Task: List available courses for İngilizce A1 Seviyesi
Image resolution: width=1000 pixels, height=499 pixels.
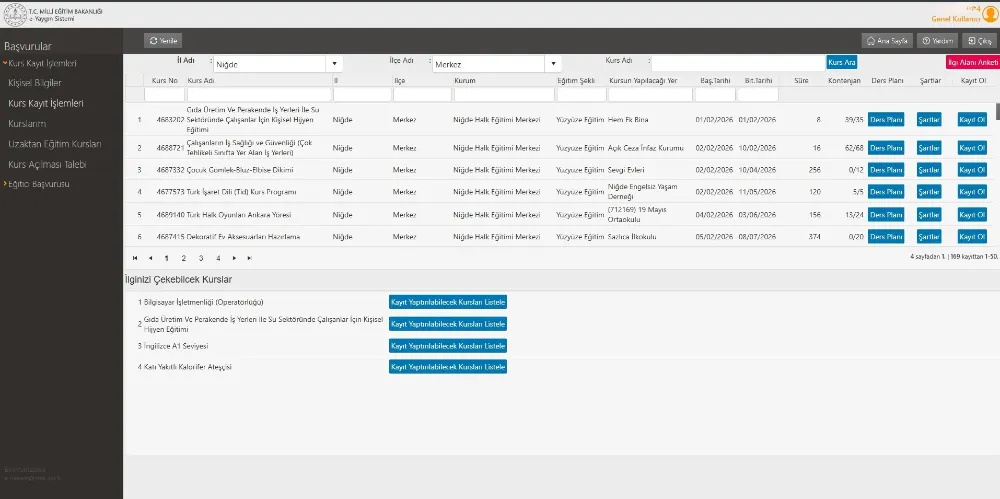Action: click(447, 346)
